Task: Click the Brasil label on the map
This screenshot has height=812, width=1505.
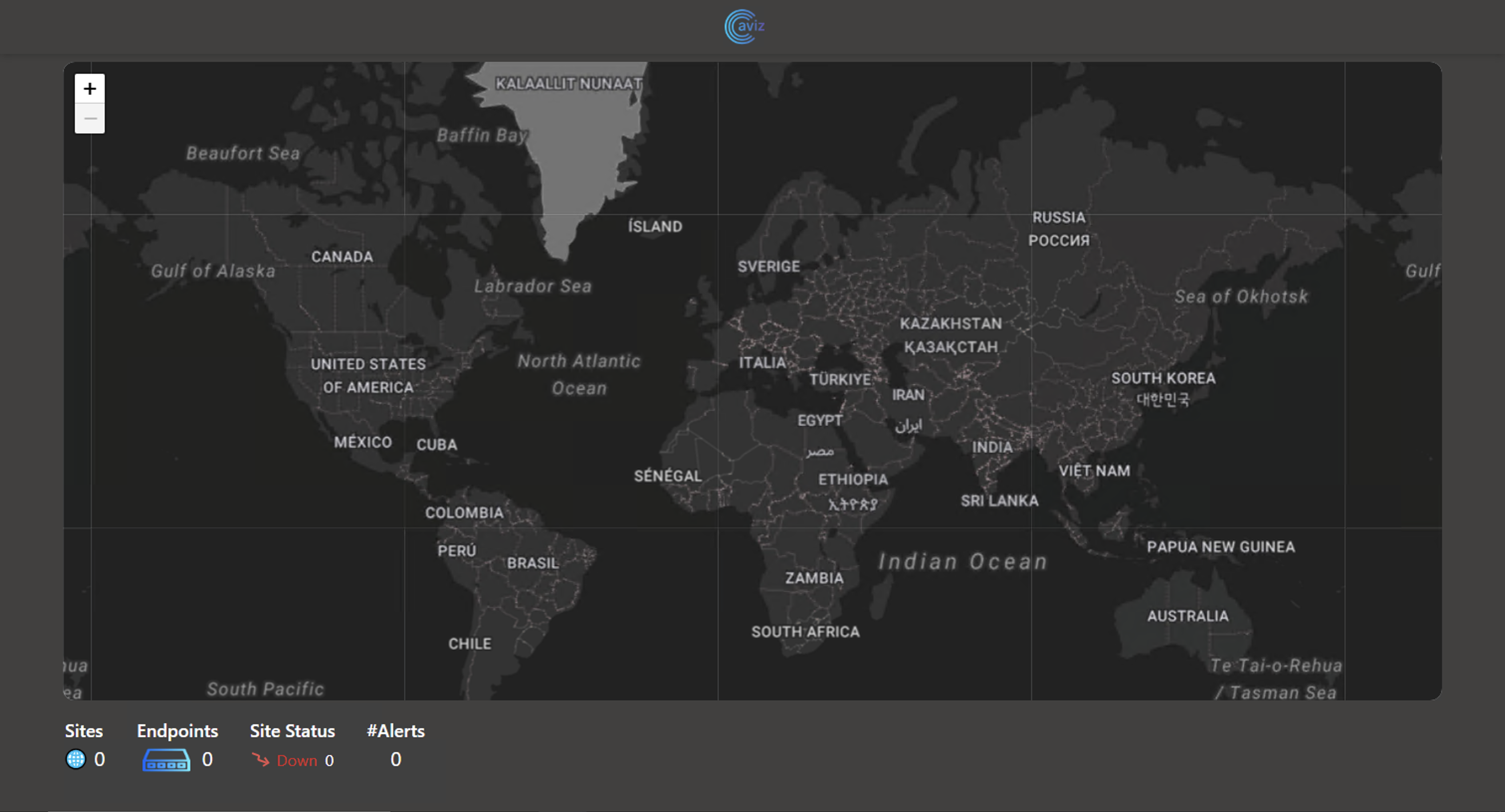Action: pos(533,563)
